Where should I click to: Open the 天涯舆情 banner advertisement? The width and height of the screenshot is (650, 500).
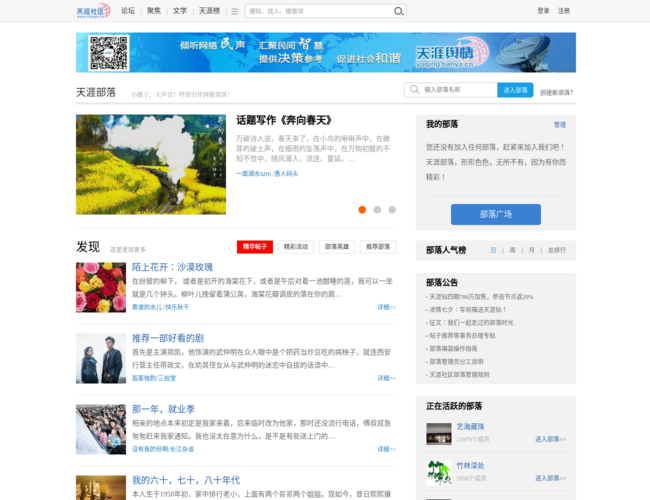point(326,53)
